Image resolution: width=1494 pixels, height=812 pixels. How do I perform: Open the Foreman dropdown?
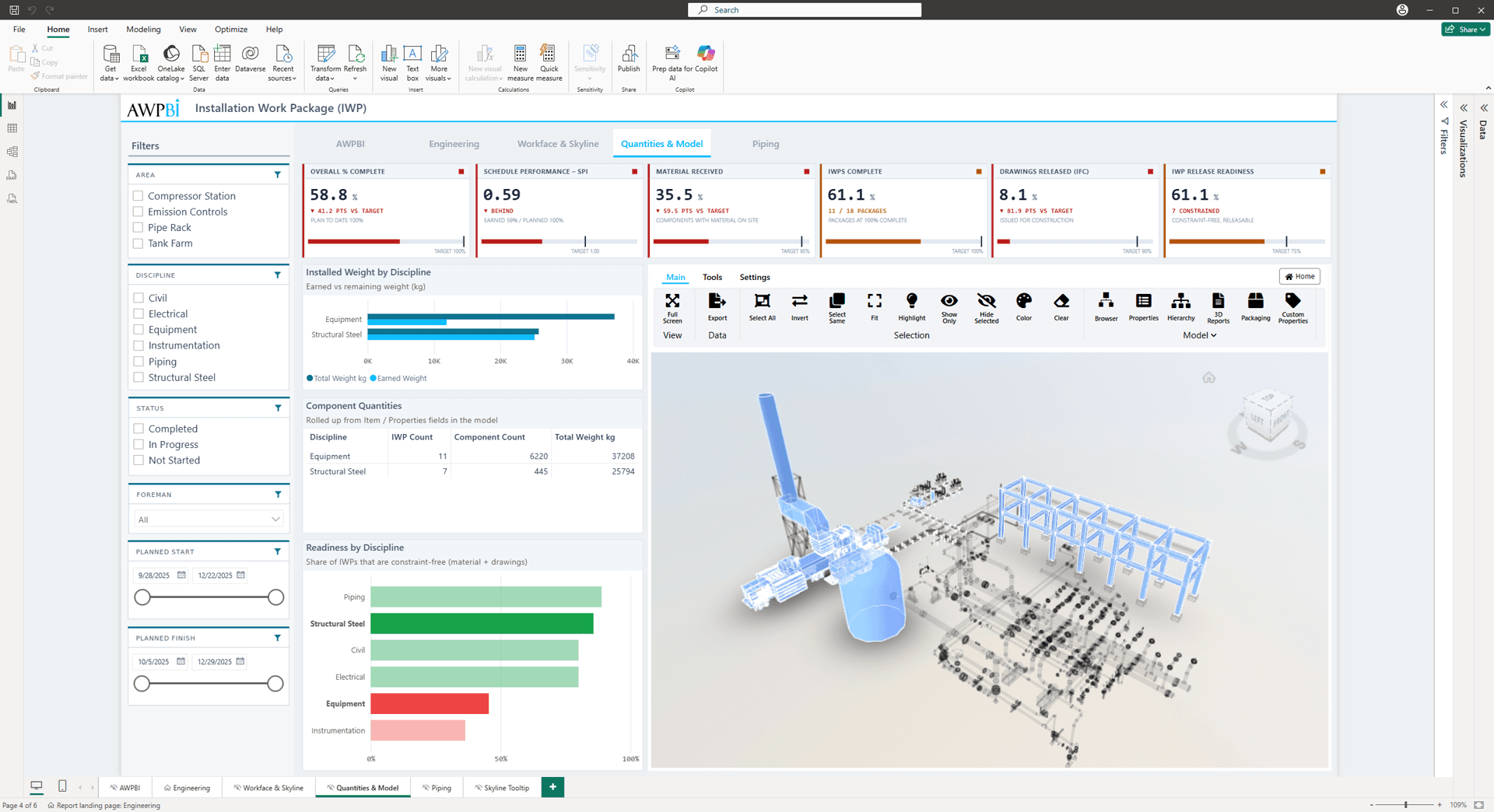pyautogui.click(x=209, y=519)
